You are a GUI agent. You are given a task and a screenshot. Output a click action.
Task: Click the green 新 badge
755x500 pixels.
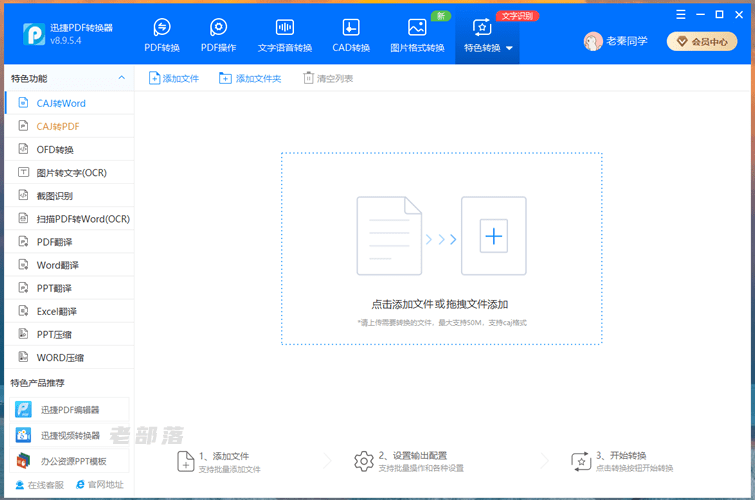(x=441, y=16)
